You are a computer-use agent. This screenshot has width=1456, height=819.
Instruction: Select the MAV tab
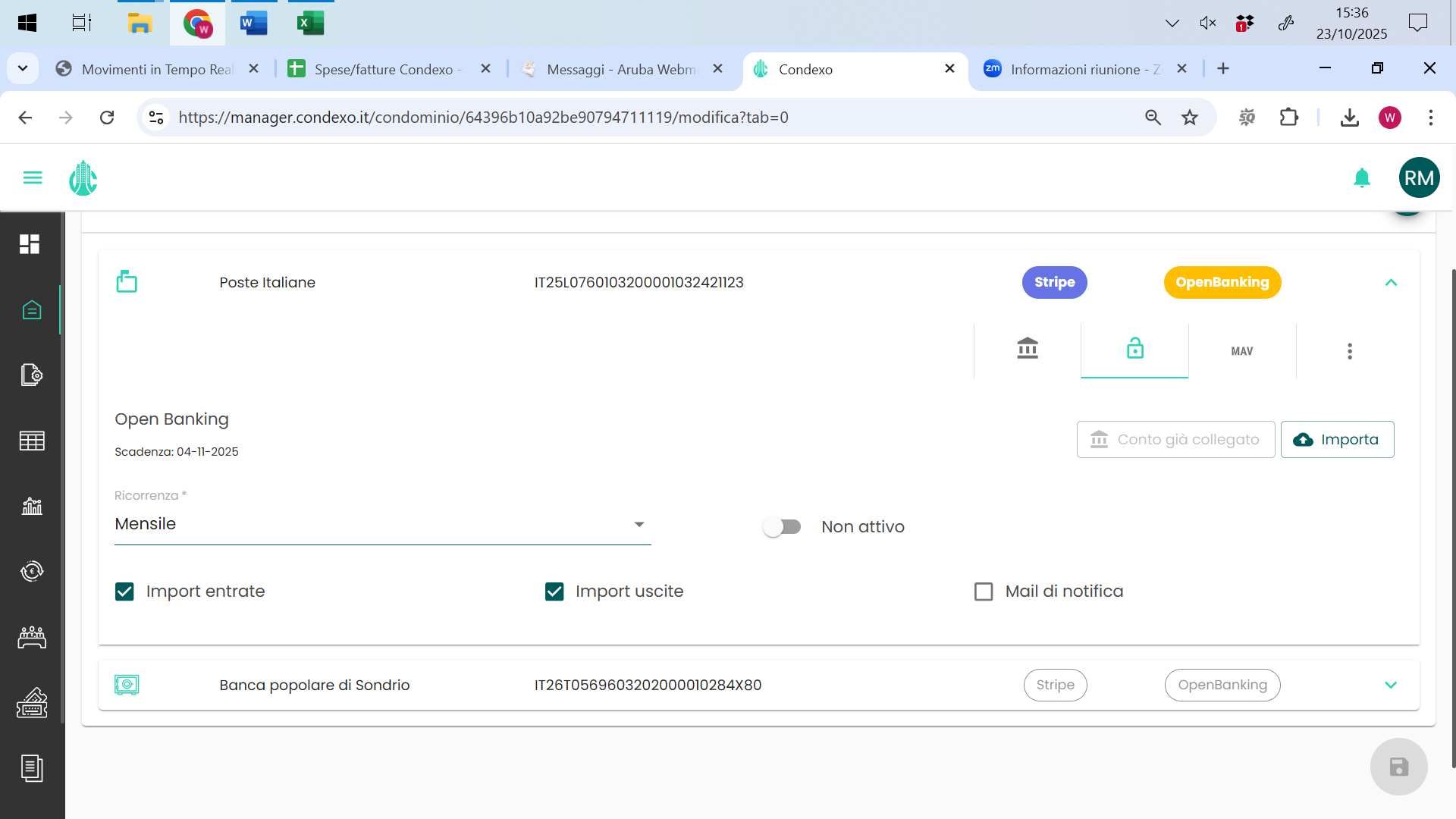pos(1242,351)
